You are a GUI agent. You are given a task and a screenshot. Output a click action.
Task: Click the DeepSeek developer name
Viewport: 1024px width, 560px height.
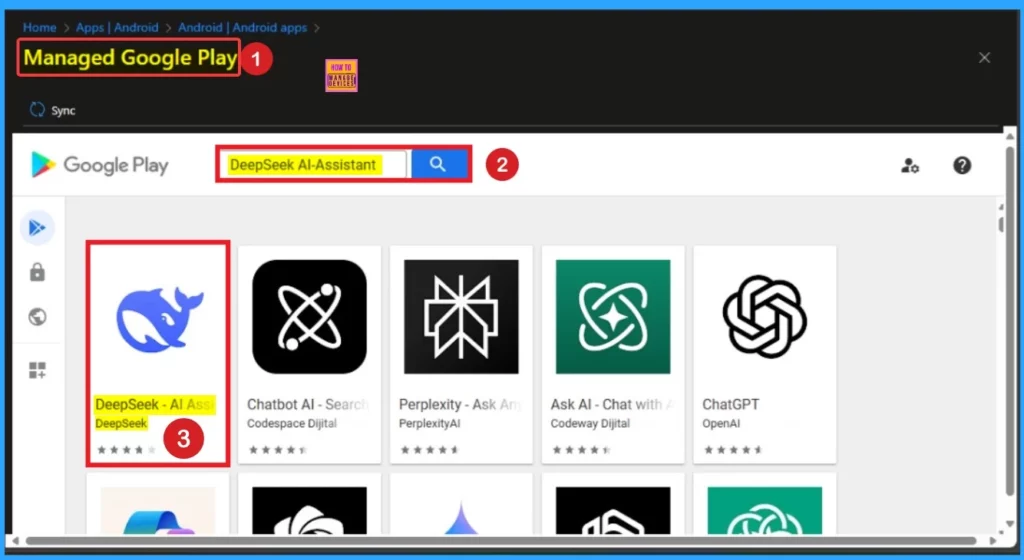point(121,424)
